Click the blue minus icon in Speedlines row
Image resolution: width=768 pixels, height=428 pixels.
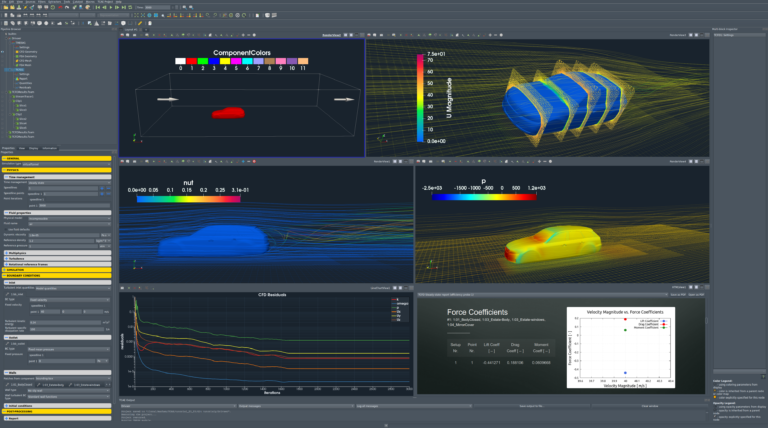(108, 188)
